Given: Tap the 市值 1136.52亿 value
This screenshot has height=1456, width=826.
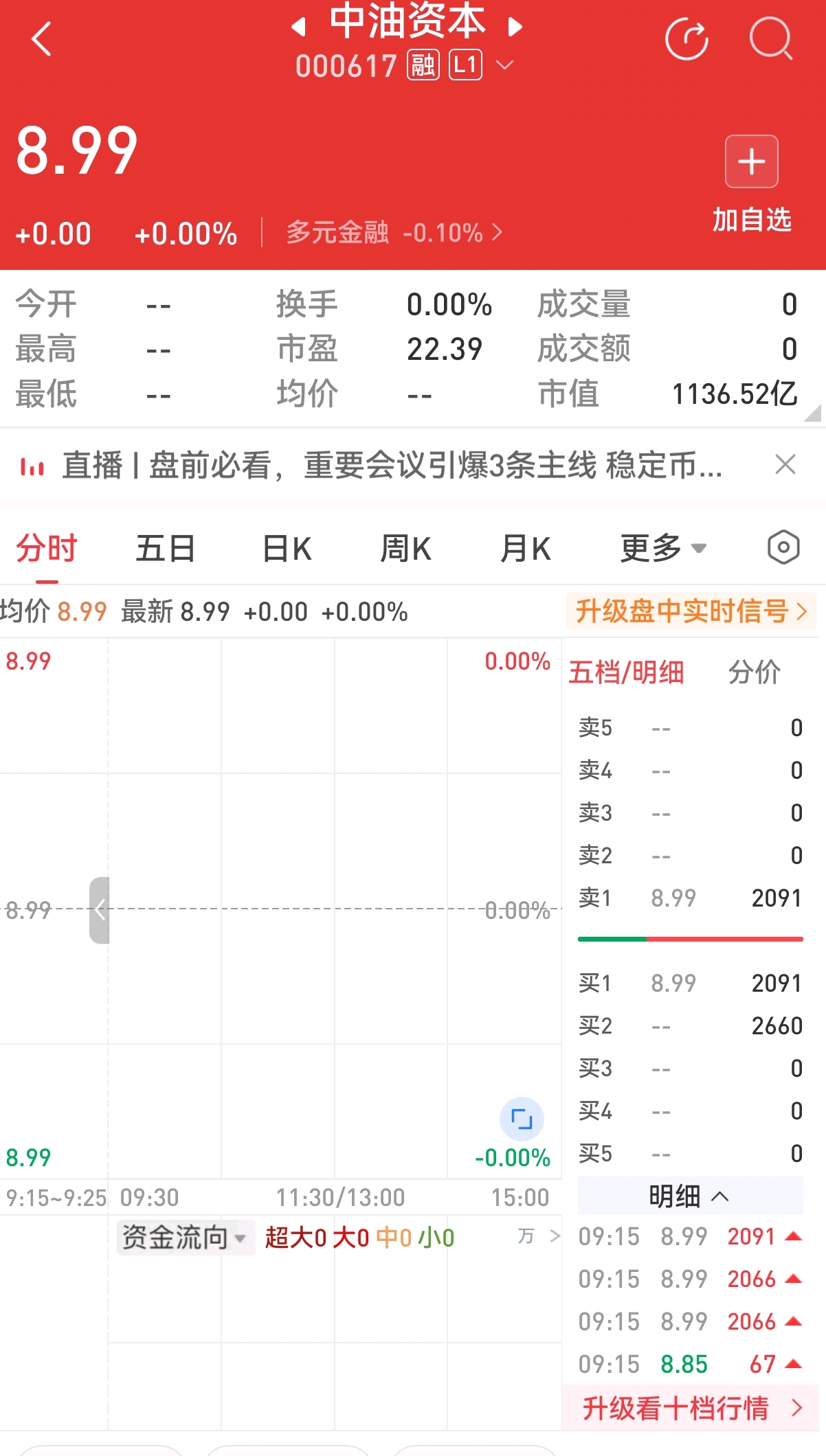Looking at the screenshot, I should click(735, 394).
